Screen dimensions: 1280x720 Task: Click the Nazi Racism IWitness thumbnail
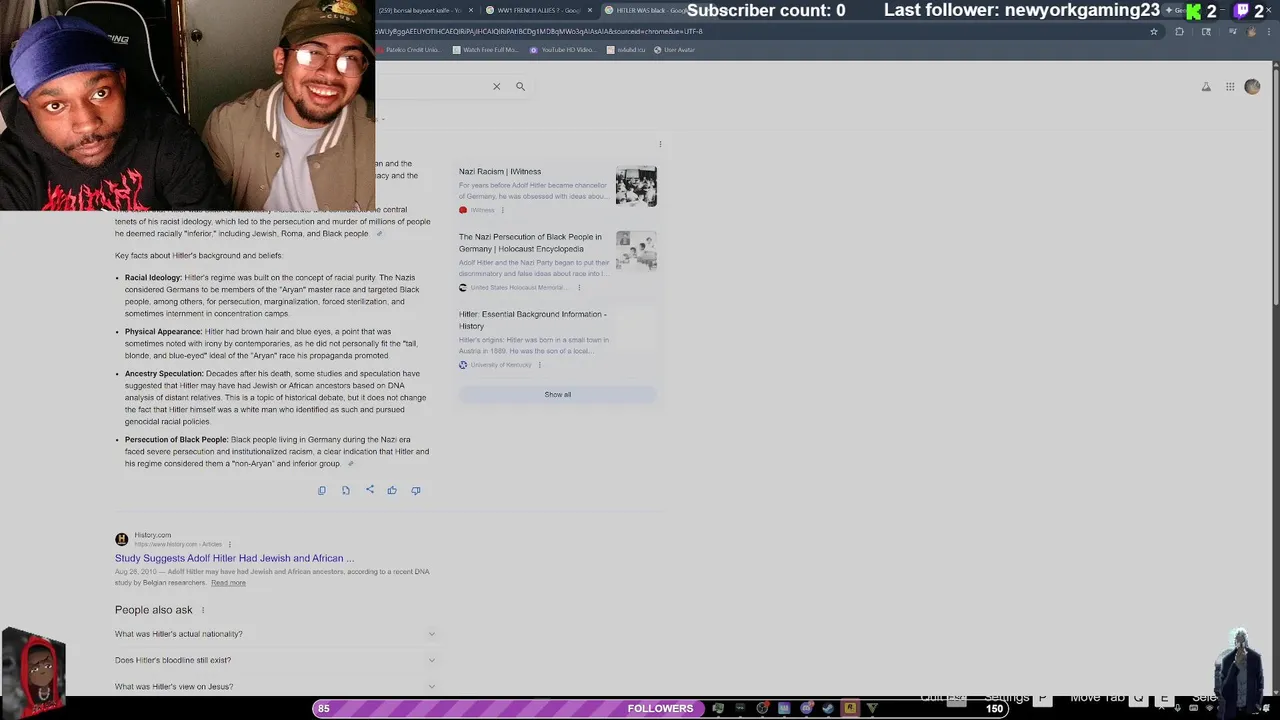636,187
